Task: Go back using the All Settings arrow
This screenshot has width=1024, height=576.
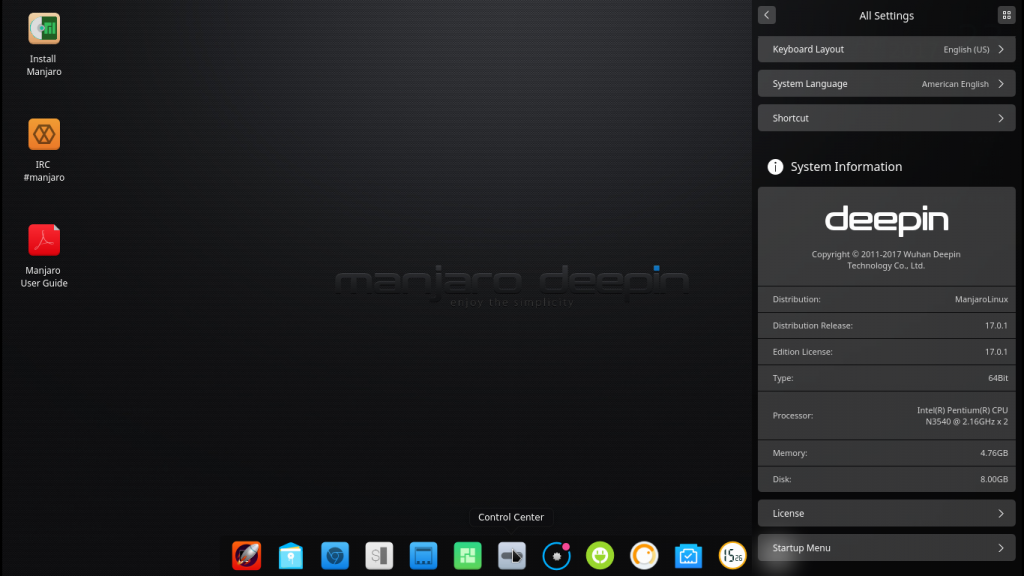Action: click(767, 15)
